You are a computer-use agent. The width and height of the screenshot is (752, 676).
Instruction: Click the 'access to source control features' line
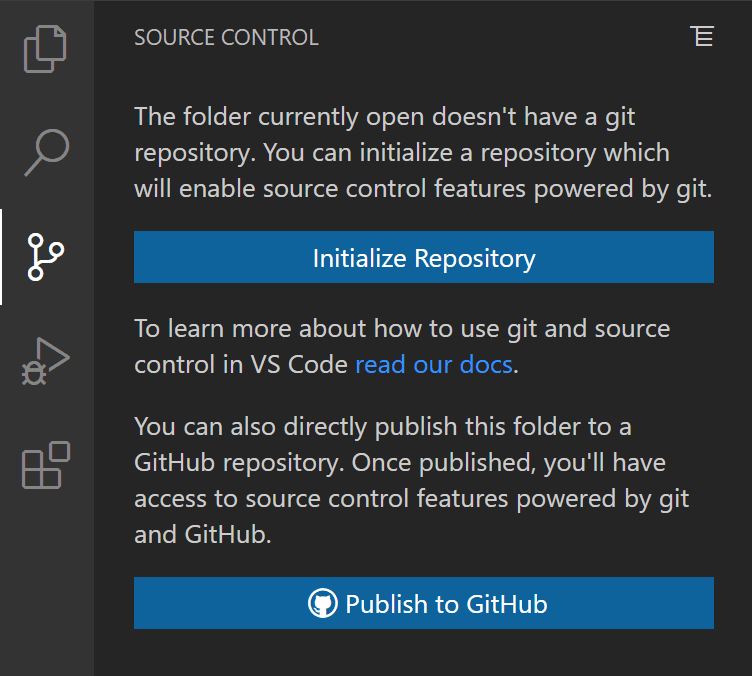pos(411,499)
